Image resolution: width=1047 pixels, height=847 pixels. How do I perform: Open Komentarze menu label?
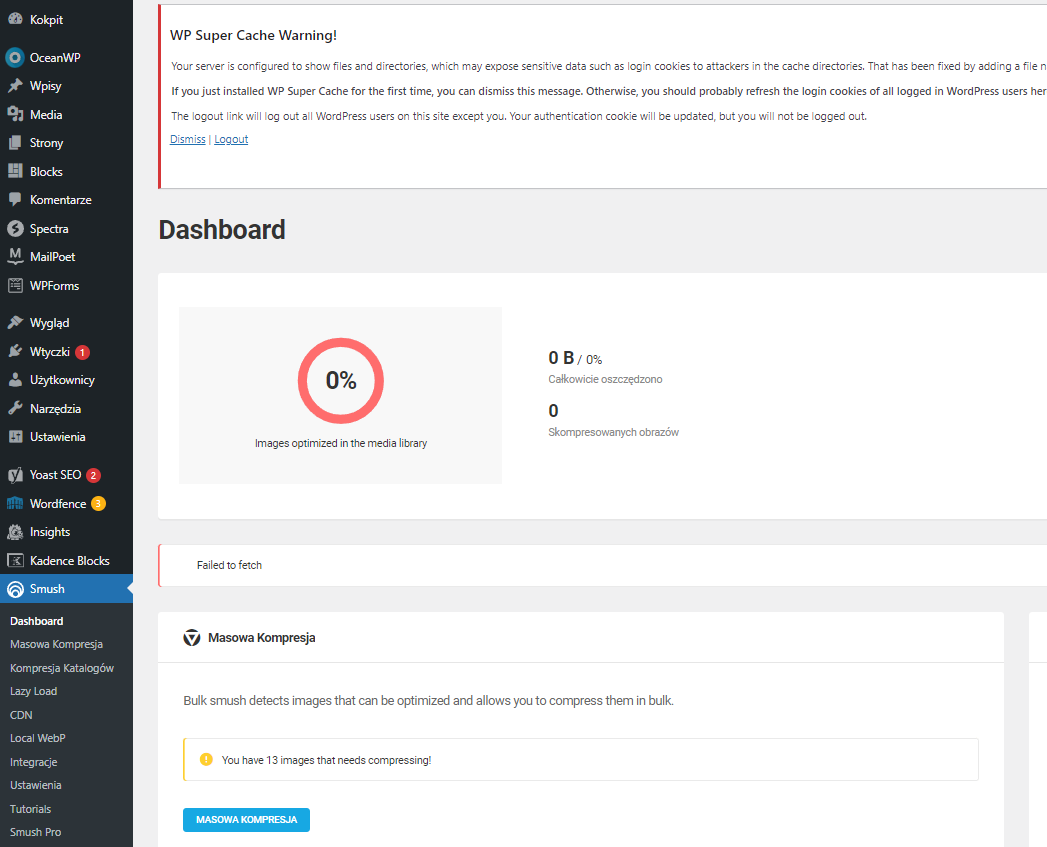pos(61,199)
